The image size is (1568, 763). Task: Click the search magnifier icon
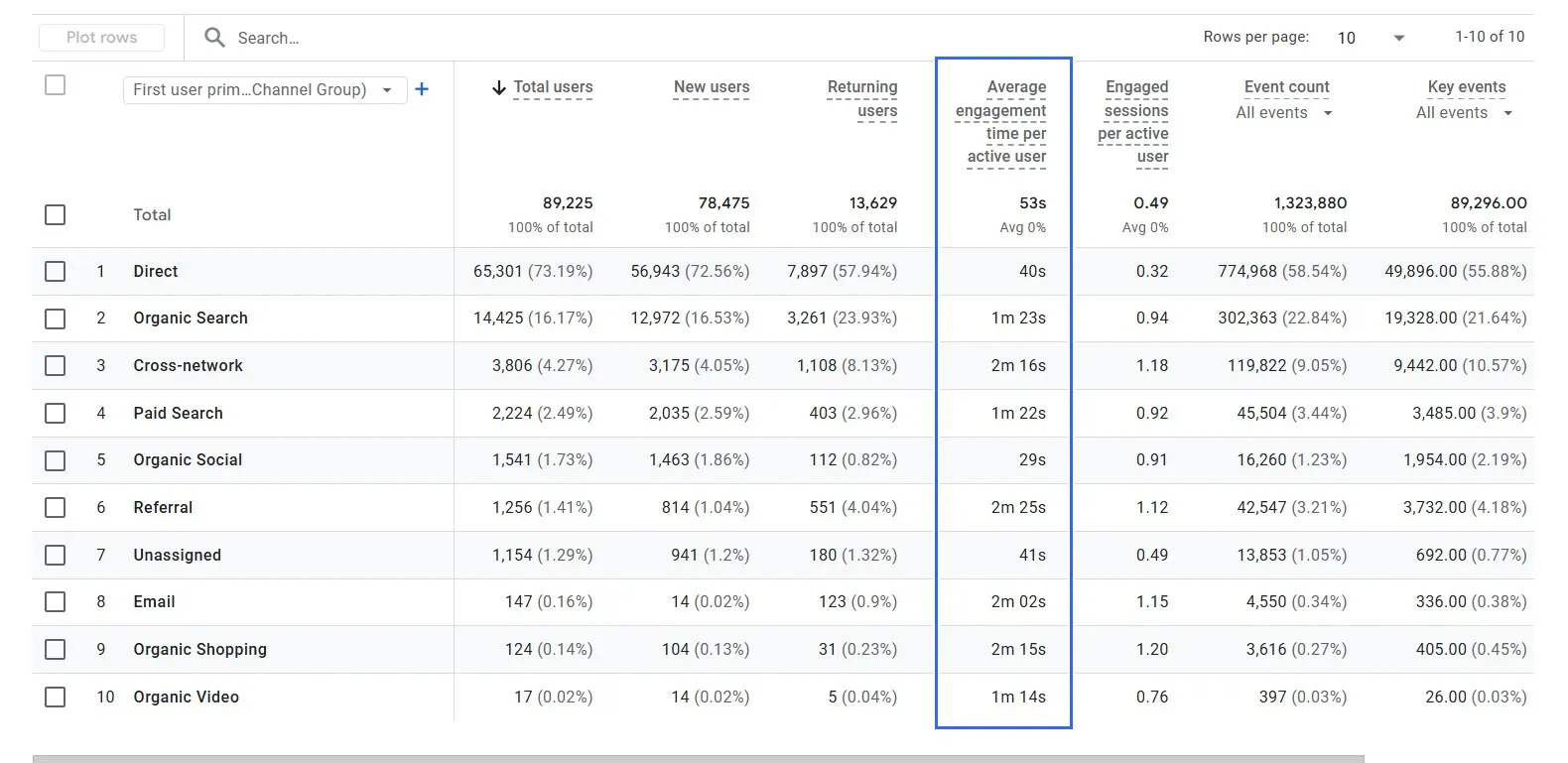214,38
